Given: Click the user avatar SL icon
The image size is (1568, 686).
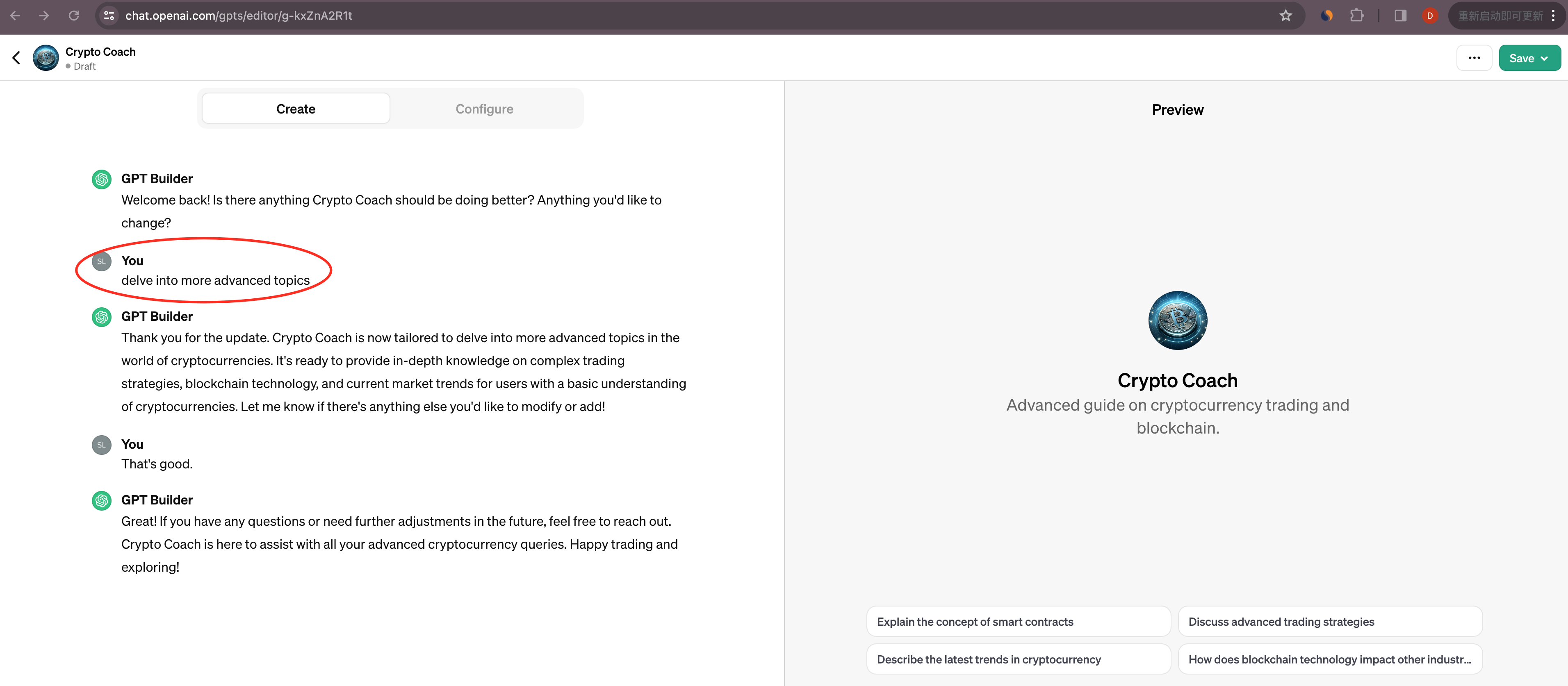Looking at the screenshot, I should point(101,261).
